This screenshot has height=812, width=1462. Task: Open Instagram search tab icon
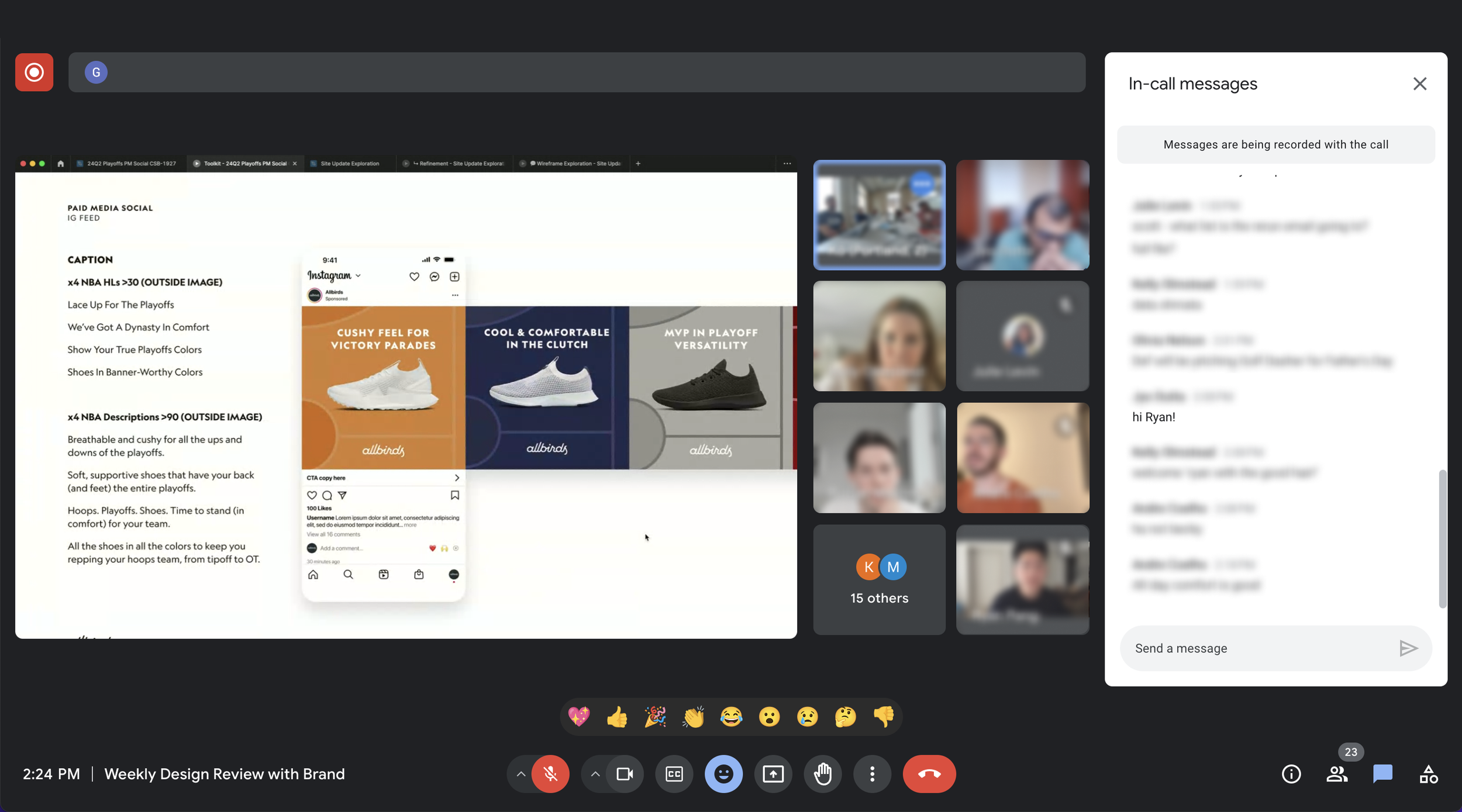(x=349, y=575)
